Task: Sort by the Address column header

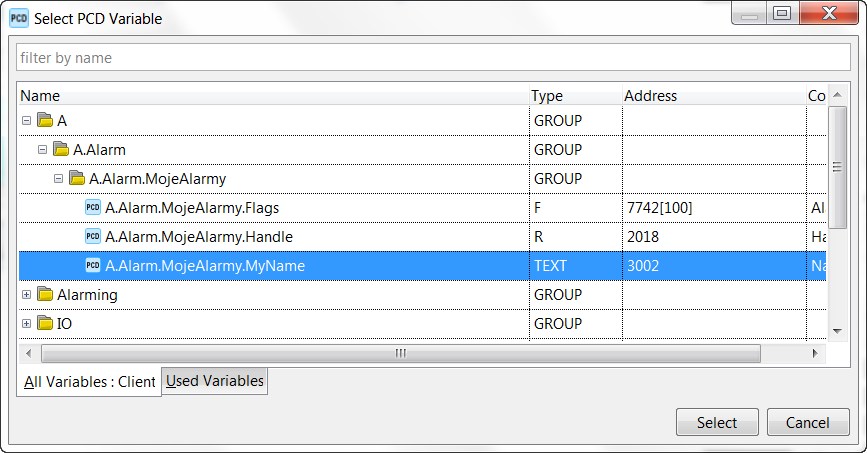Action: coord(714,96)
